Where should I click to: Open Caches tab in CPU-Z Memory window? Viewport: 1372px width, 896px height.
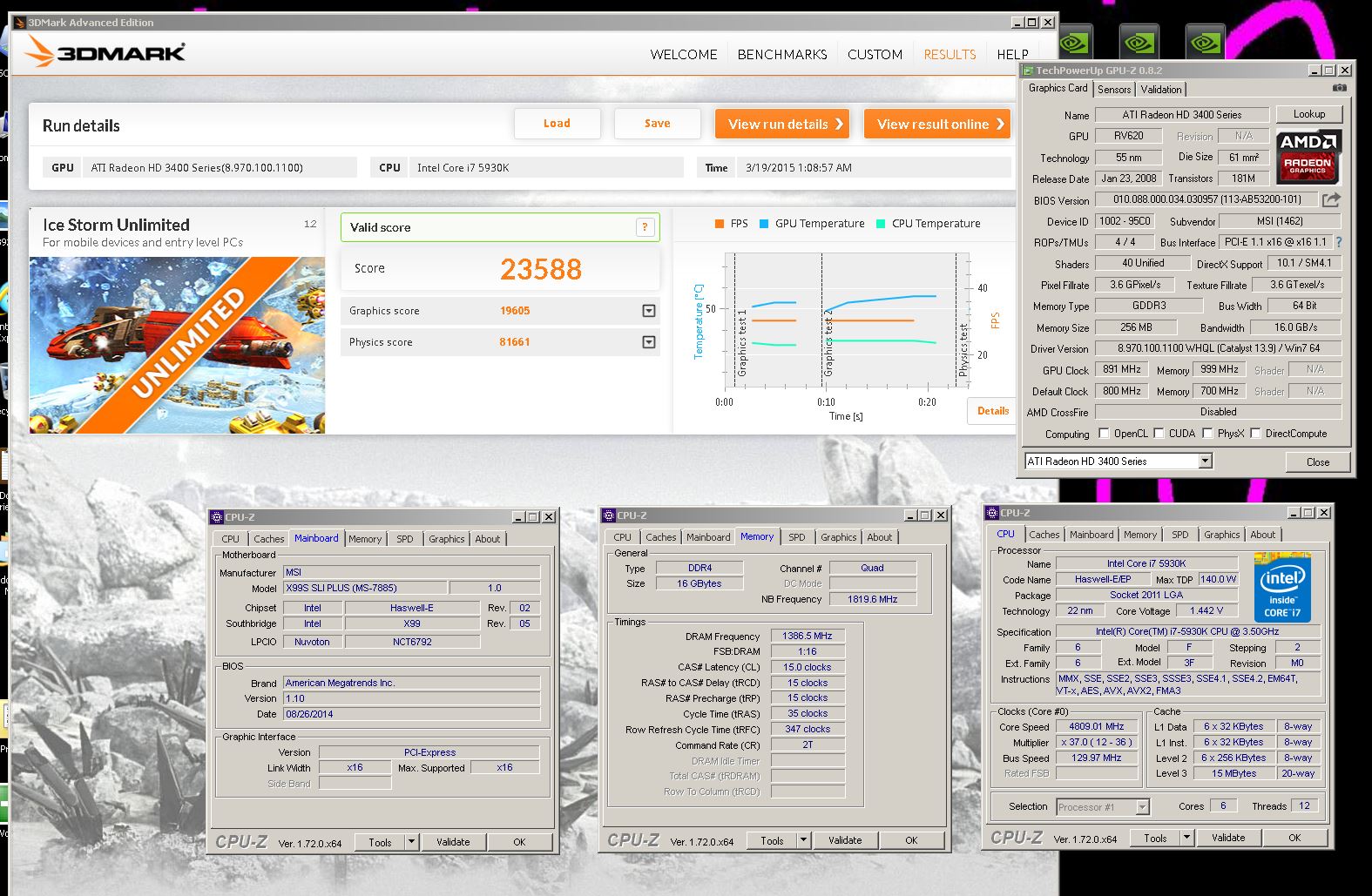coord(661,537)
